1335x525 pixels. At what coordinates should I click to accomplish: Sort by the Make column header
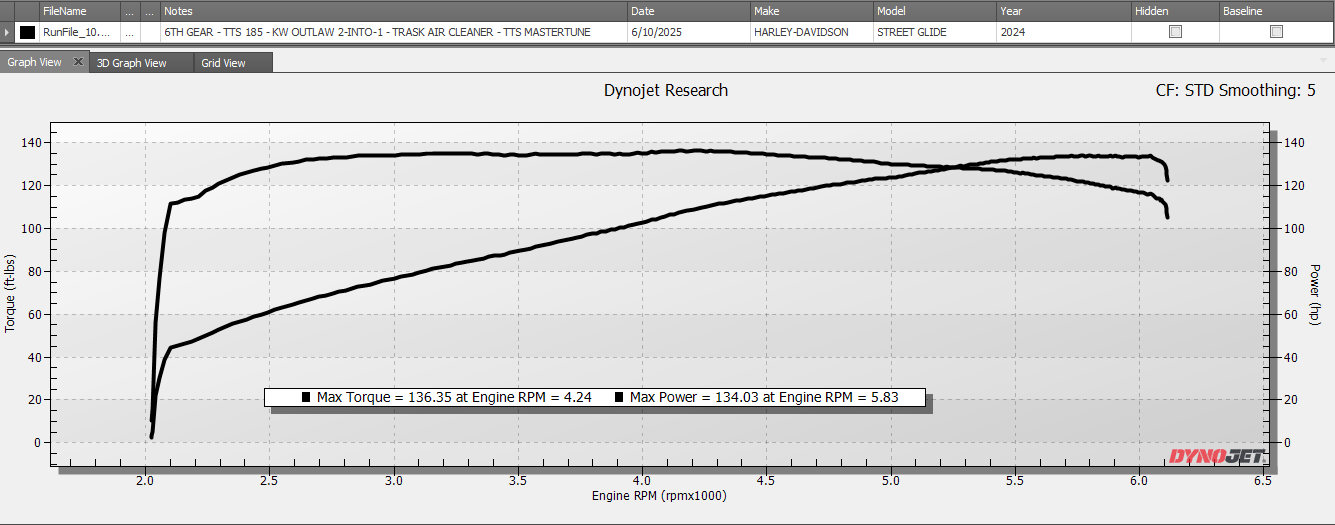(813, 11)
